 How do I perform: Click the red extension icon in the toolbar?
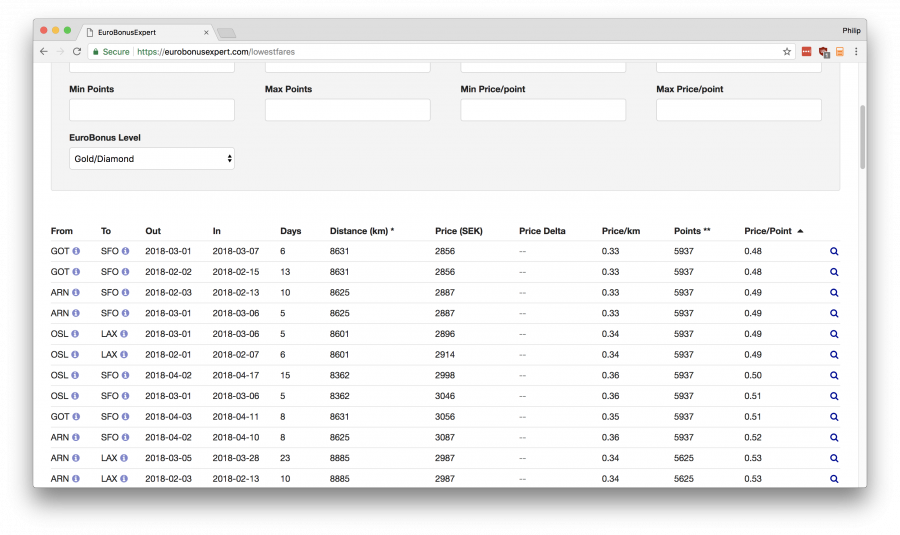(x=806, y=51)
